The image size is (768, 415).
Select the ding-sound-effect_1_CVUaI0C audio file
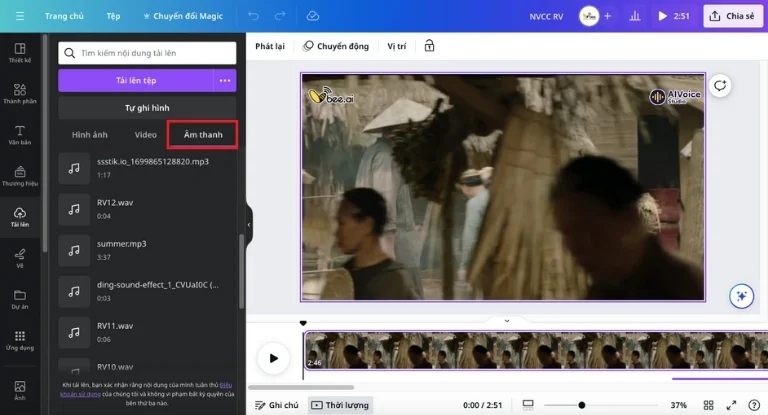coord(147,292)
